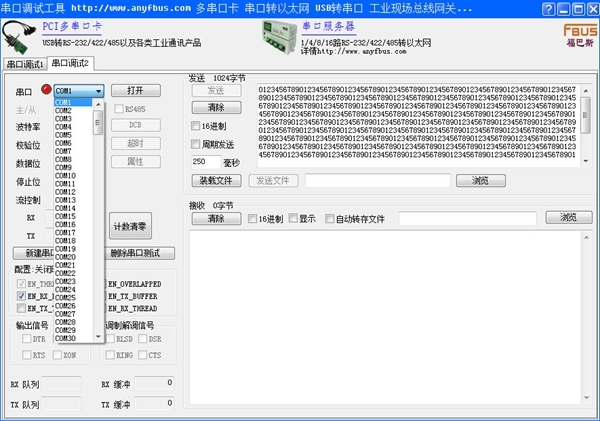Switch to the 串口调试1 tab
Screen dimensions: 600x421
26,64
